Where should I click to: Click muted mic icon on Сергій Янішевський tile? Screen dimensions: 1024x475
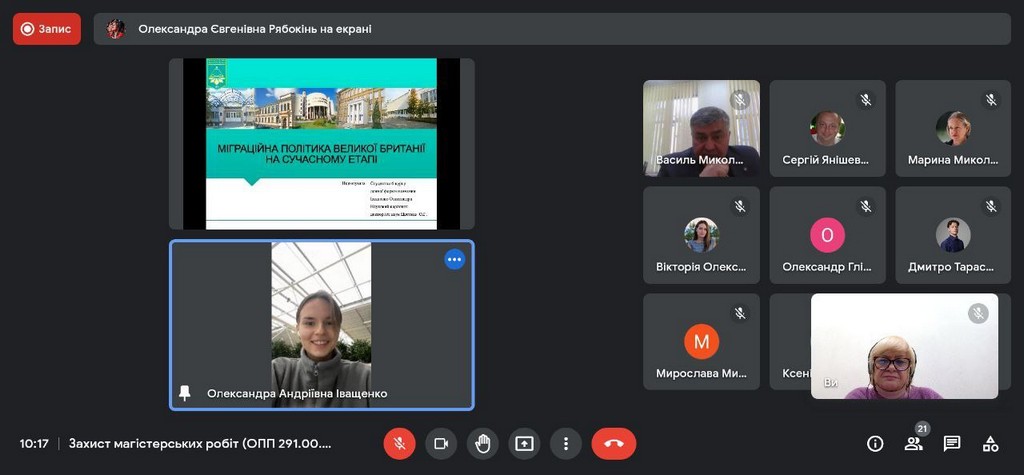coord(866,100)
